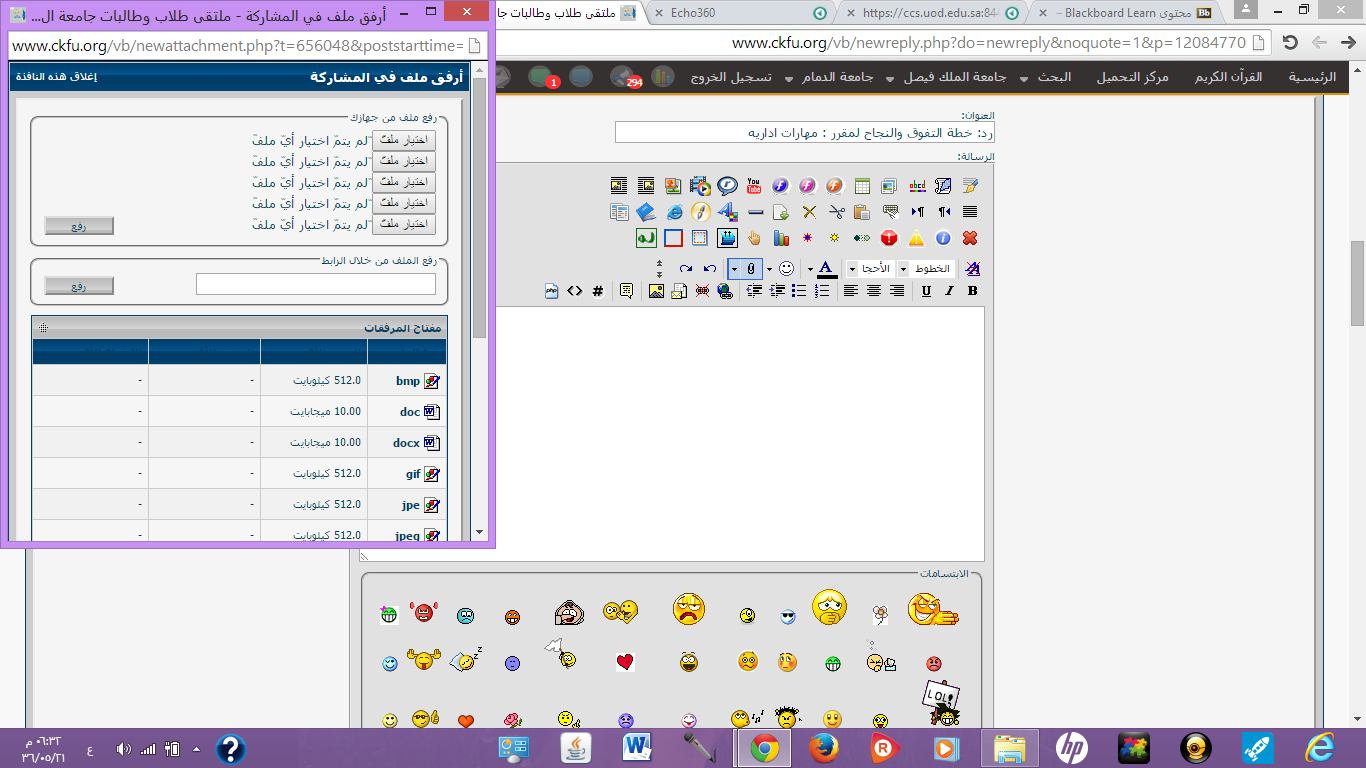
Task: Click the insert image icon
Action: [656, 291]
